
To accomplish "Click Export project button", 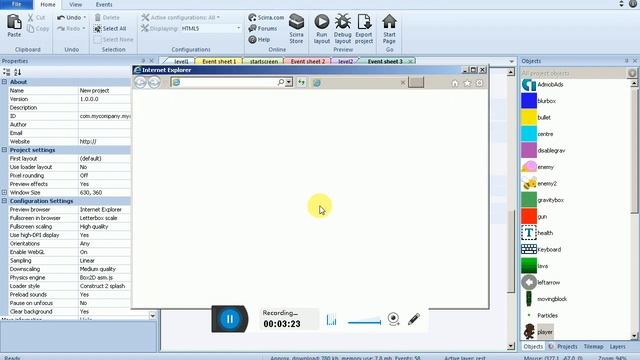I will [364, 29].
